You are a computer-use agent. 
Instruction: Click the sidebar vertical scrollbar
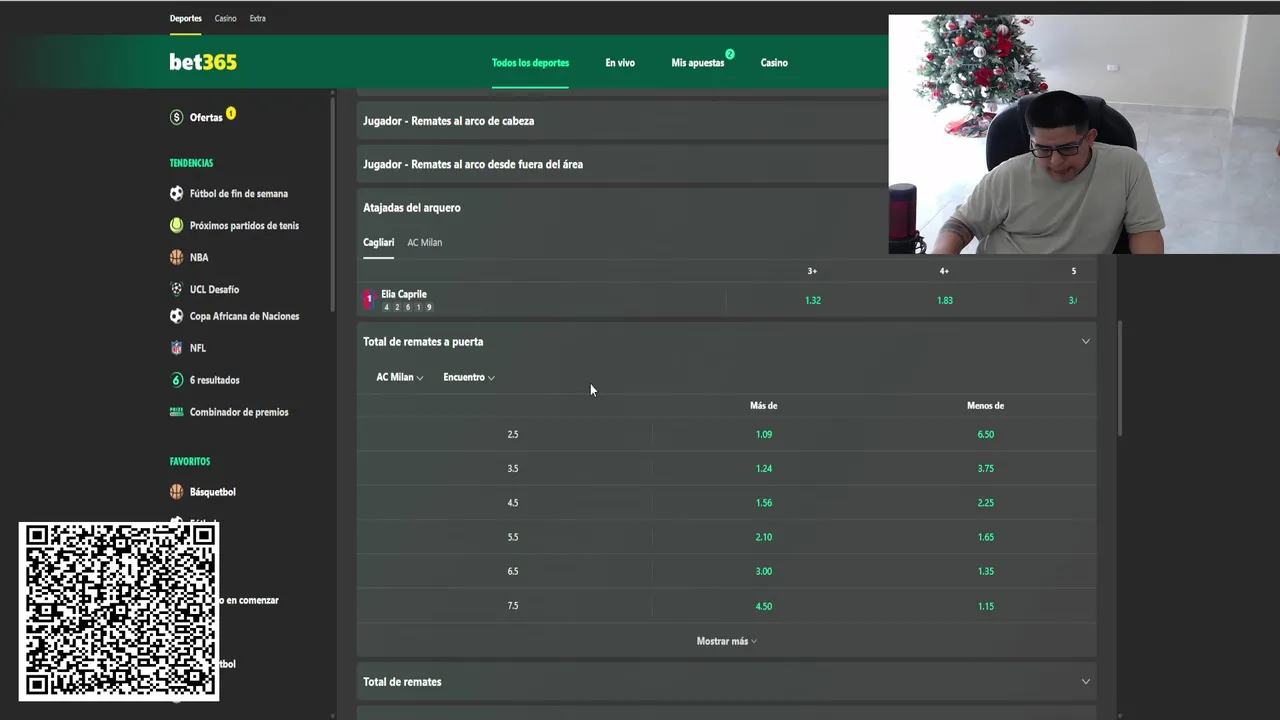333,205
